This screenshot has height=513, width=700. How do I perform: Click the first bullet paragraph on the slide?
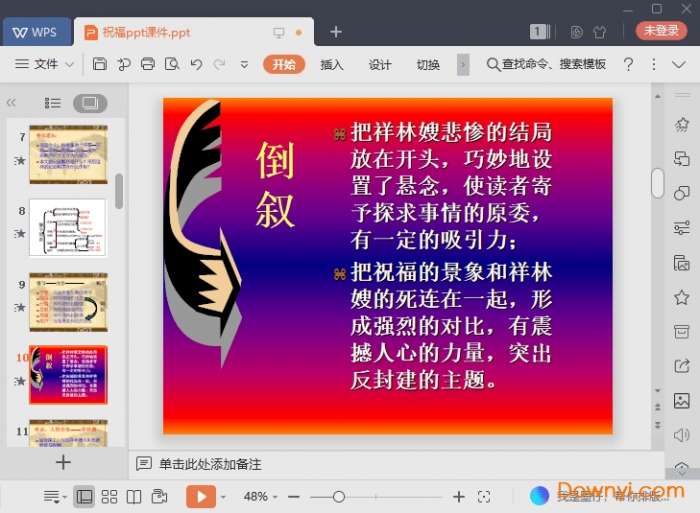tap(451, 186)
